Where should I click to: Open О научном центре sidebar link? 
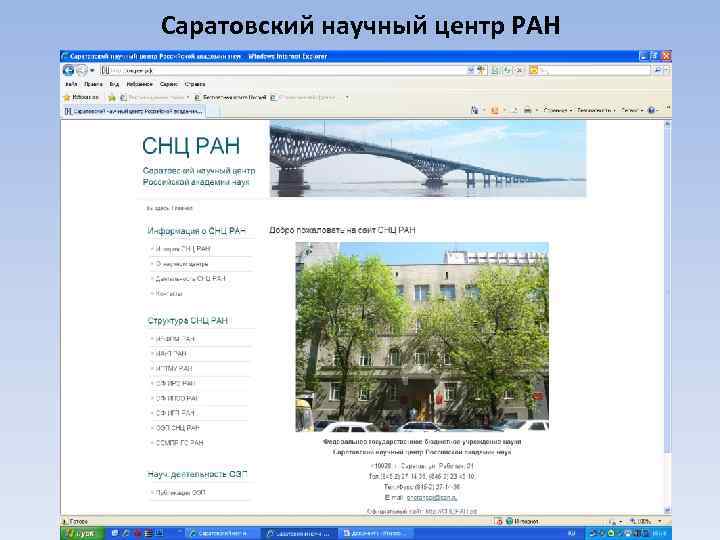(x=182, y=264)
